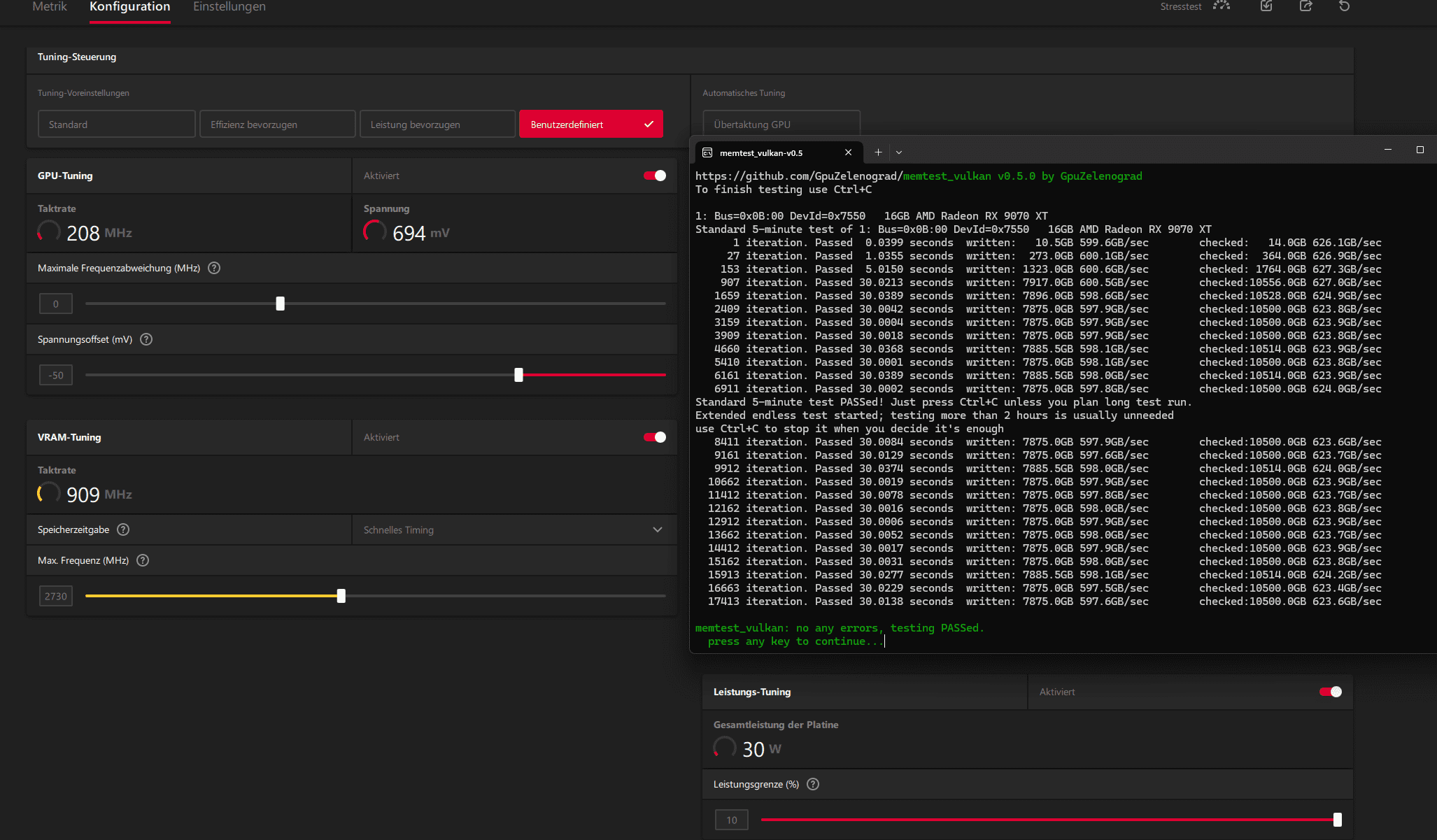Toggle Leistungs-Tuning Aktiviert switch
The height and width of the screenshot is (840, 1437).
pos(1331,692)
